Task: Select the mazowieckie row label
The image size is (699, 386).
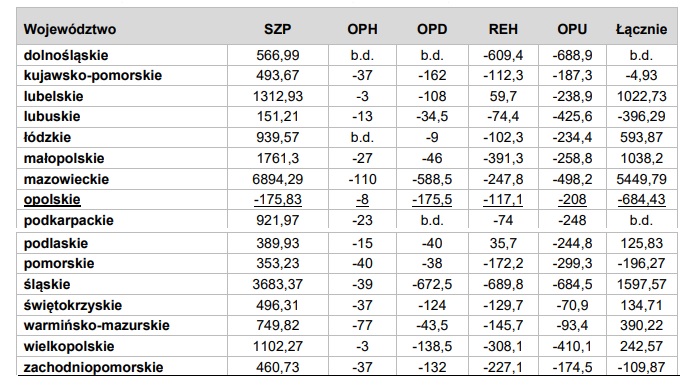Action: [66, 179]
